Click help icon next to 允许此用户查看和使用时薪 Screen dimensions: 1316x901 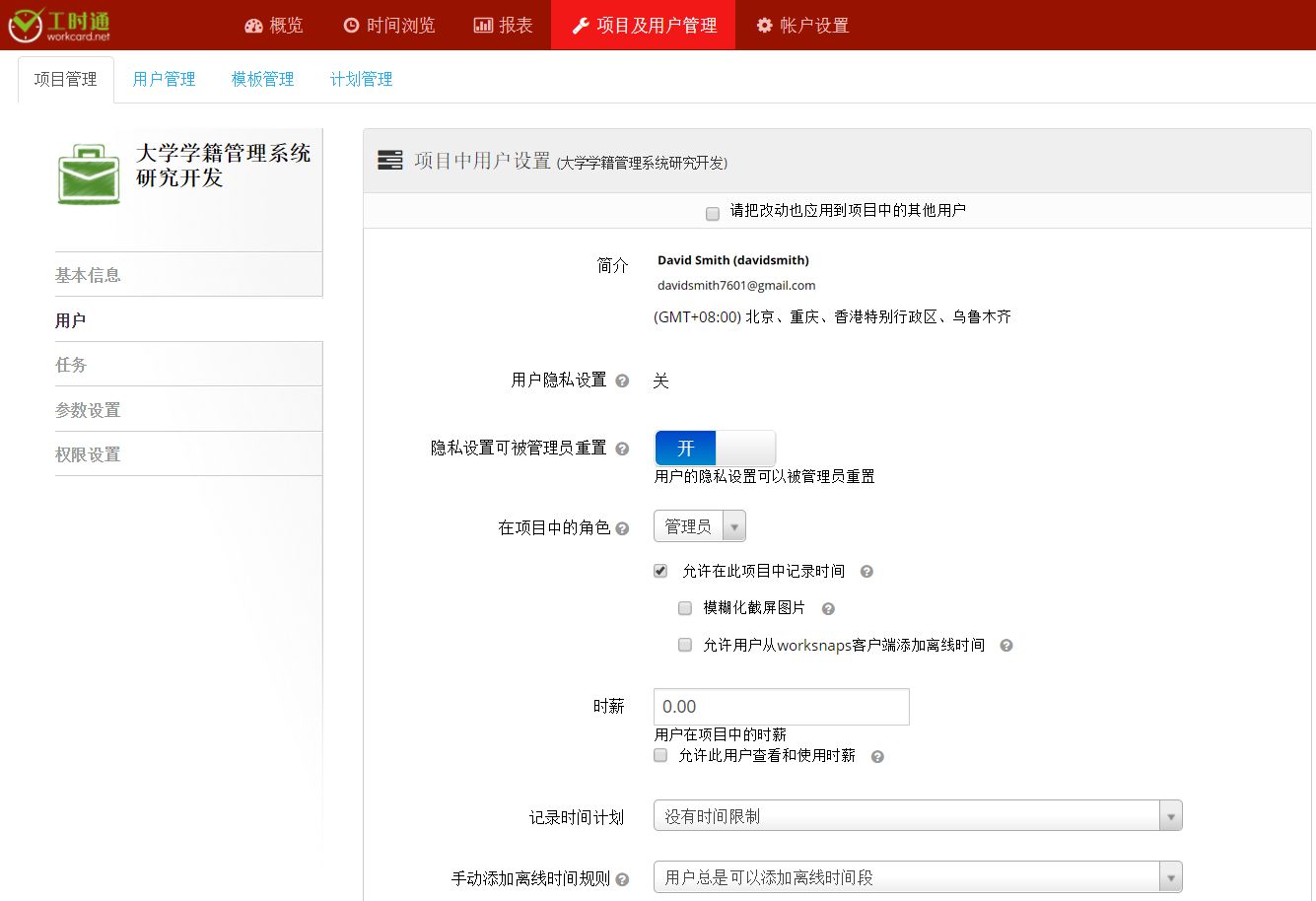[877, 757]
